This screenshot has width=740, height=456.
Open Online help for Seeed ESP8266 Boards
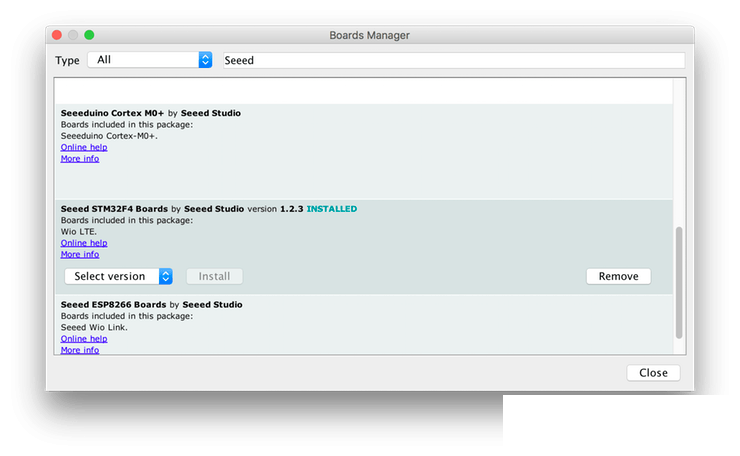[x=84, y=339]
